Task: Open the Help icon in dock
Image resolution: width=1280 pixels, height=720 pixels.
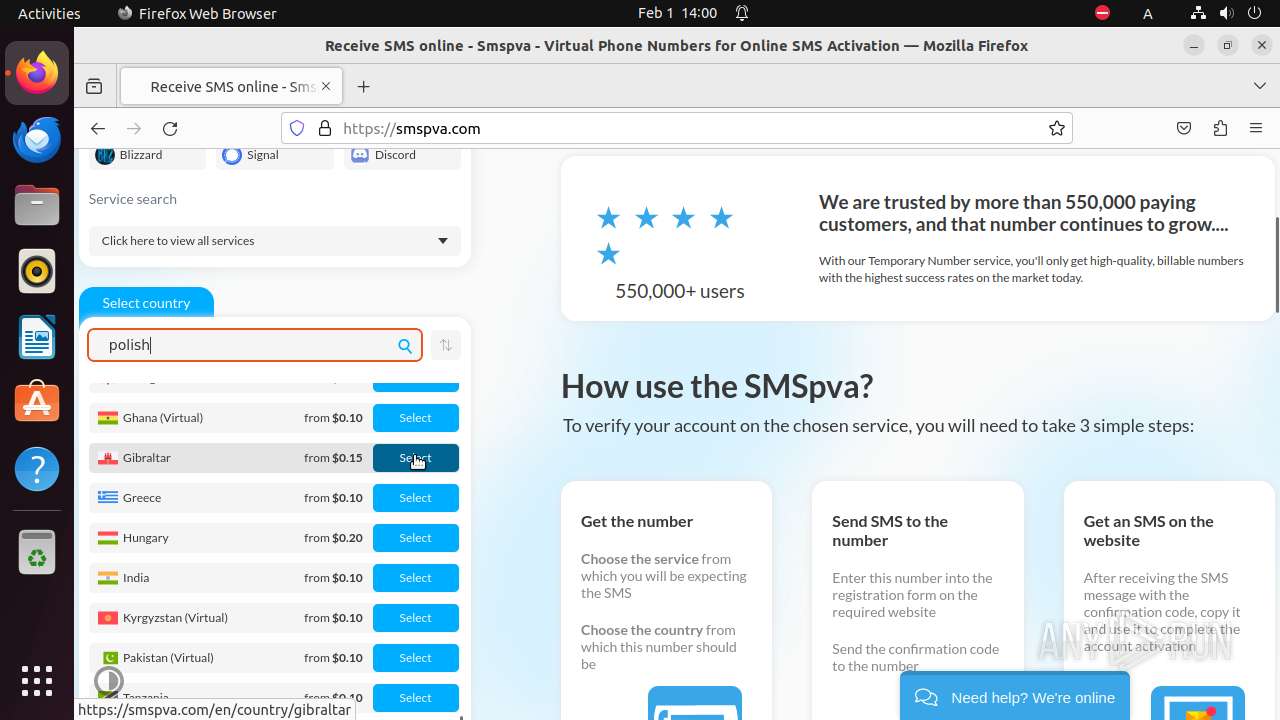Action: (37, 469)
